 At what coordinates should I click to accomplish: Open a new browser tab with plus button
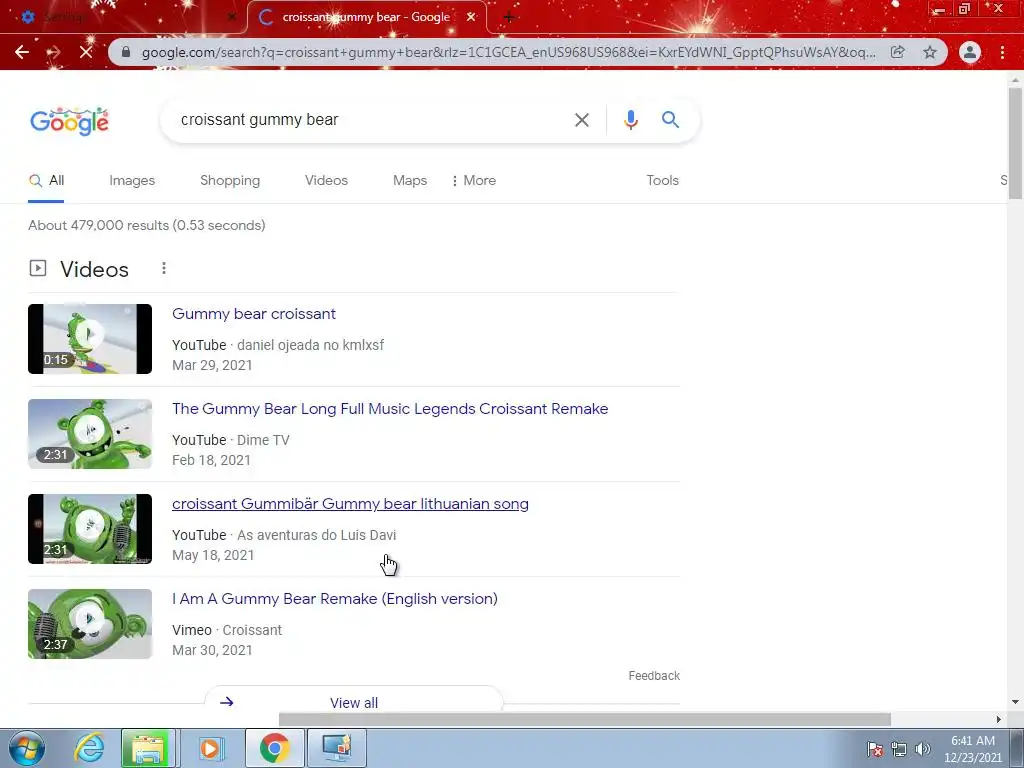click(509, 18)
